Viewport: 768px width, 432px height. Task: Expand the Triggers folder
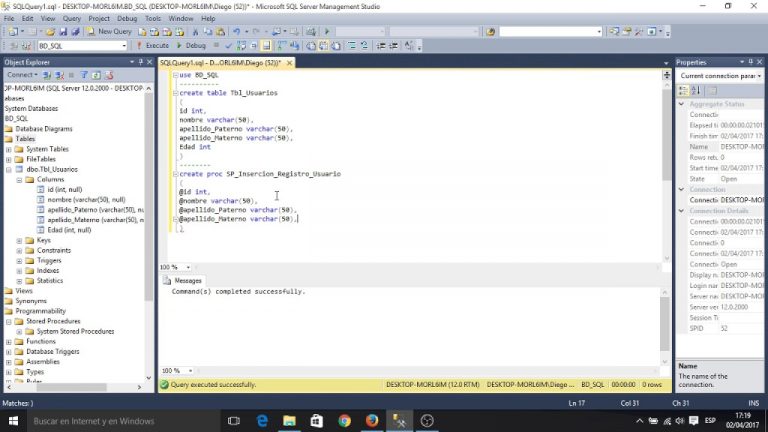point(19,261)
